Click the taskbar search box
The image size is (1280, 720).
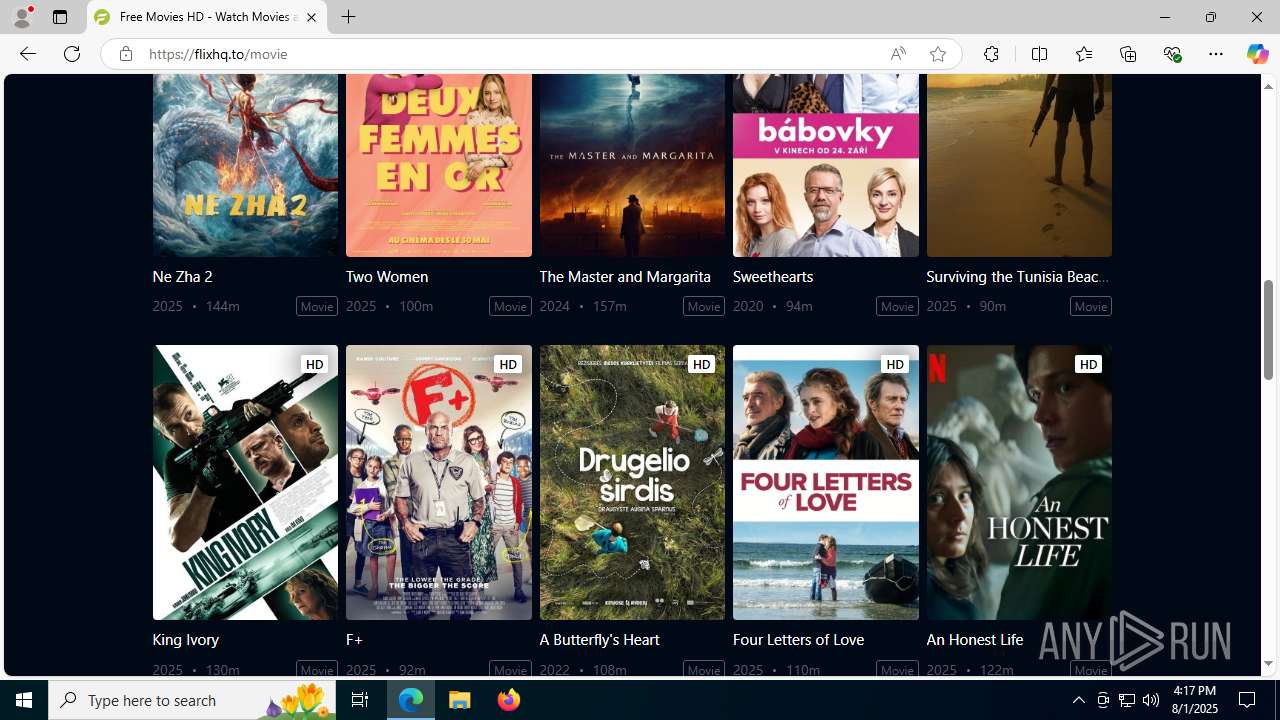point(193,700)
